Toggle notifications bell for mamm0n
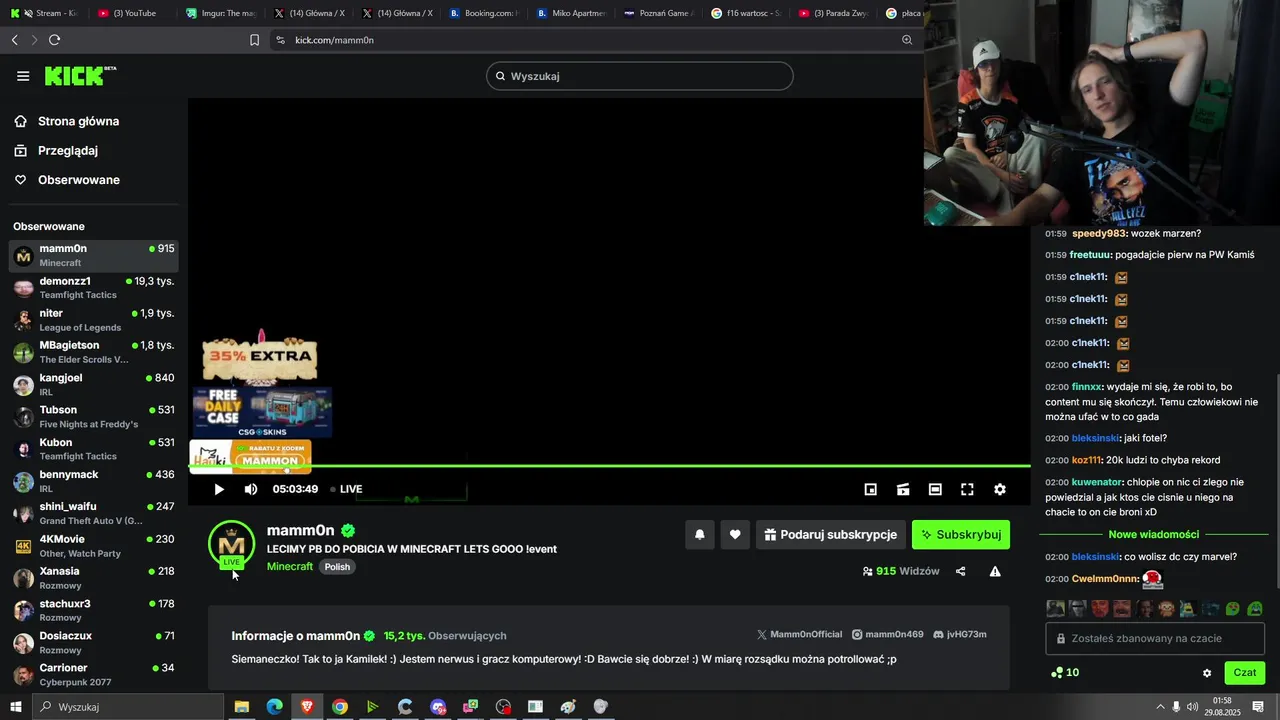 pos(700,535)
